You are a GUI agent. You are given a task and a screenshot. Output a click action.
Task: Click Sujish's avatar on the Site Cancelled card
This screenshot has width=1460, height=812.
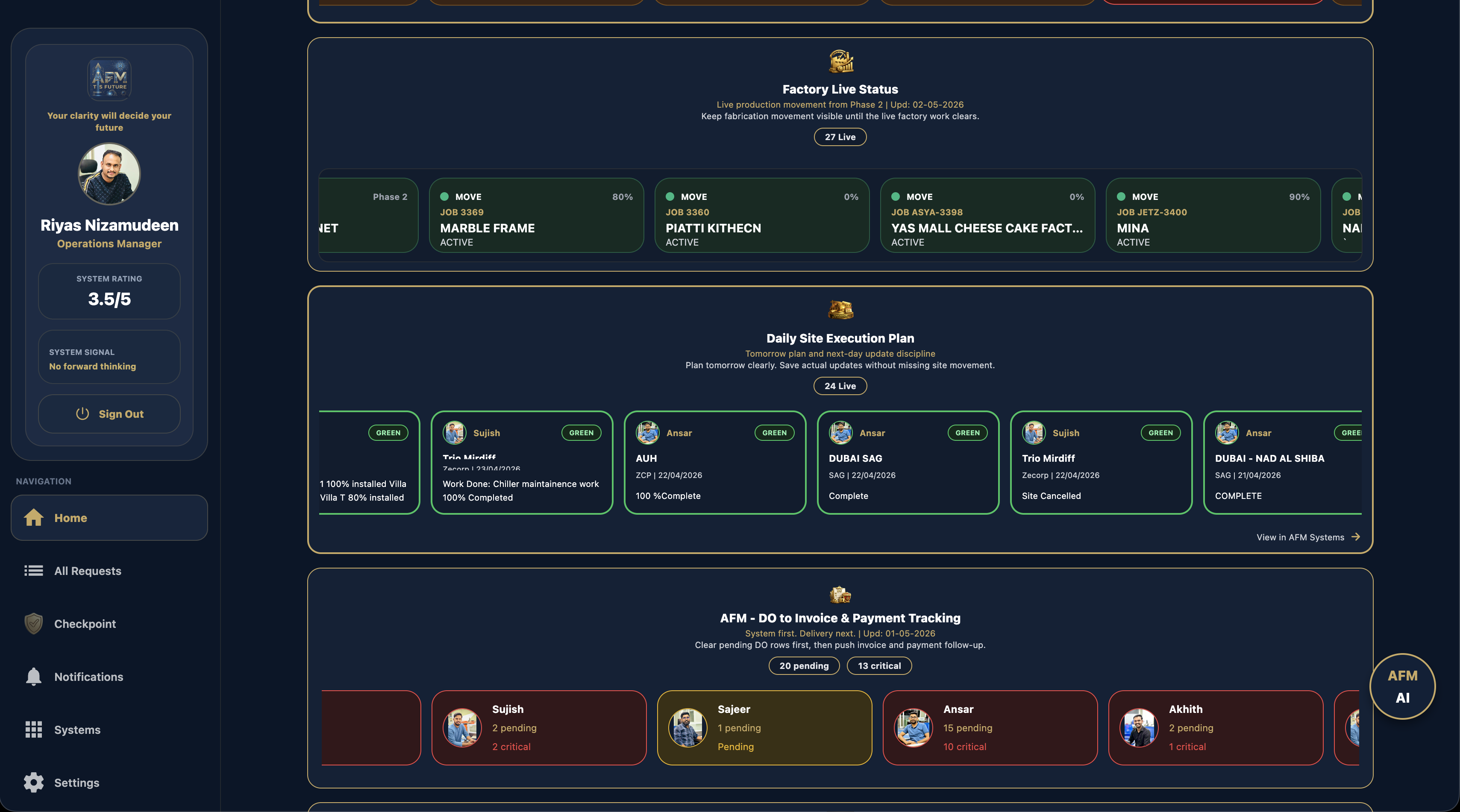tap(1034, 432)
